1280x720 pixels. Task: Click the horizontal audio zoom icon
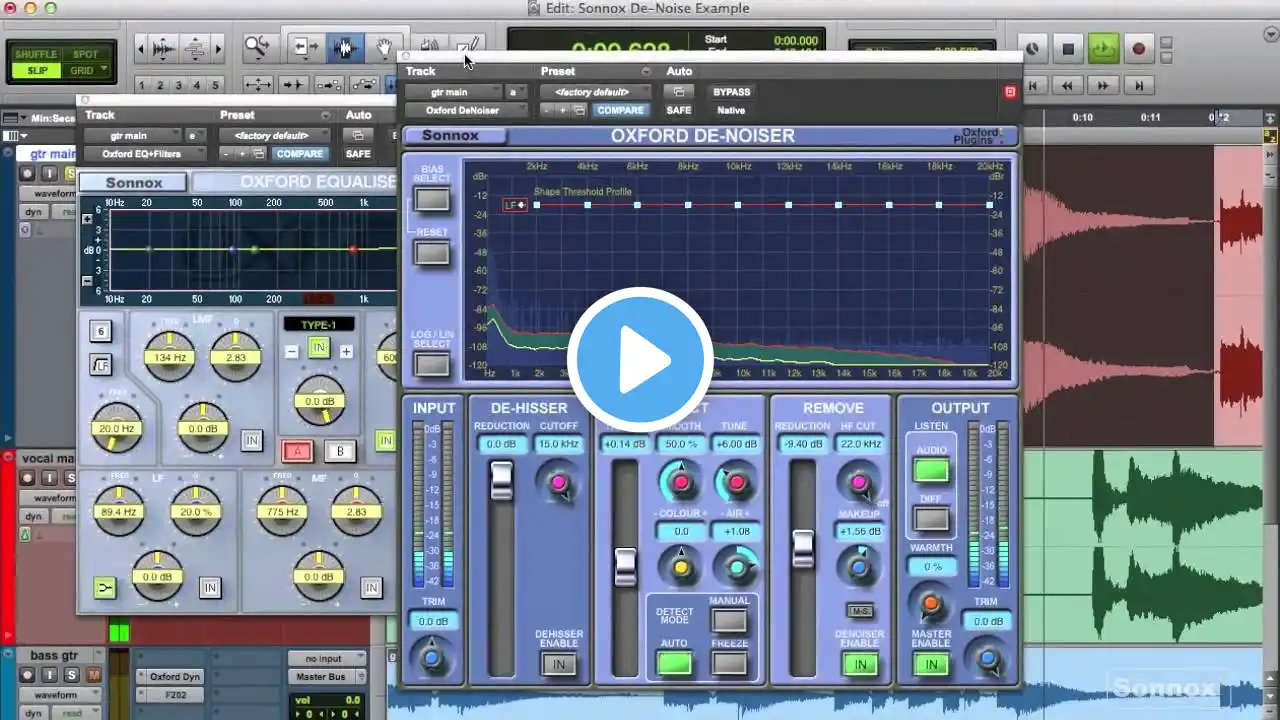click(x=165, y=48)
